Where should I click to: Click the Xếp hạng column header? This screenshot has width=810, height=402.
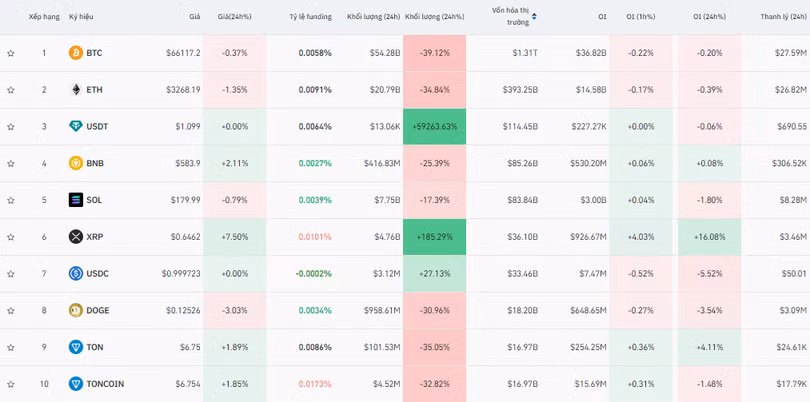44,17
